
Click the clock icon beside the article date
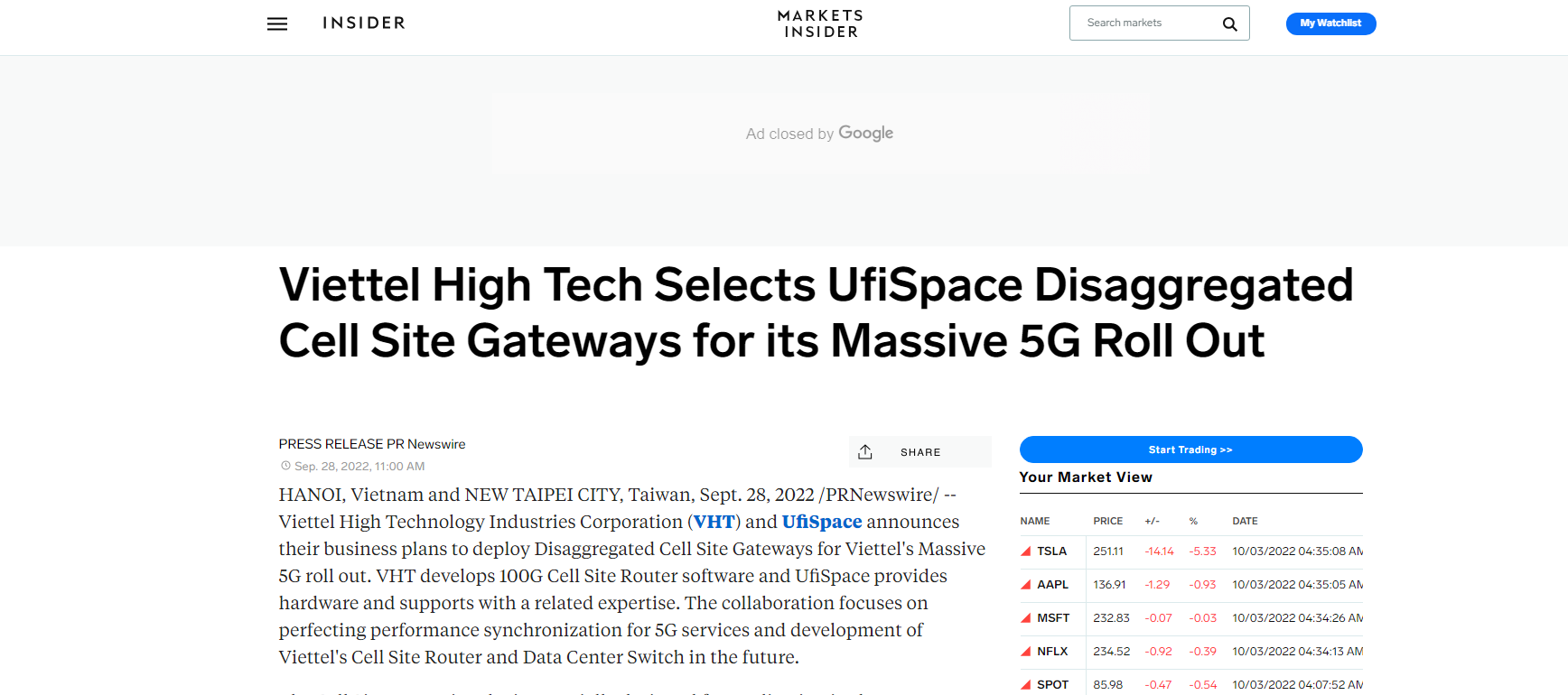coord(285,466)
